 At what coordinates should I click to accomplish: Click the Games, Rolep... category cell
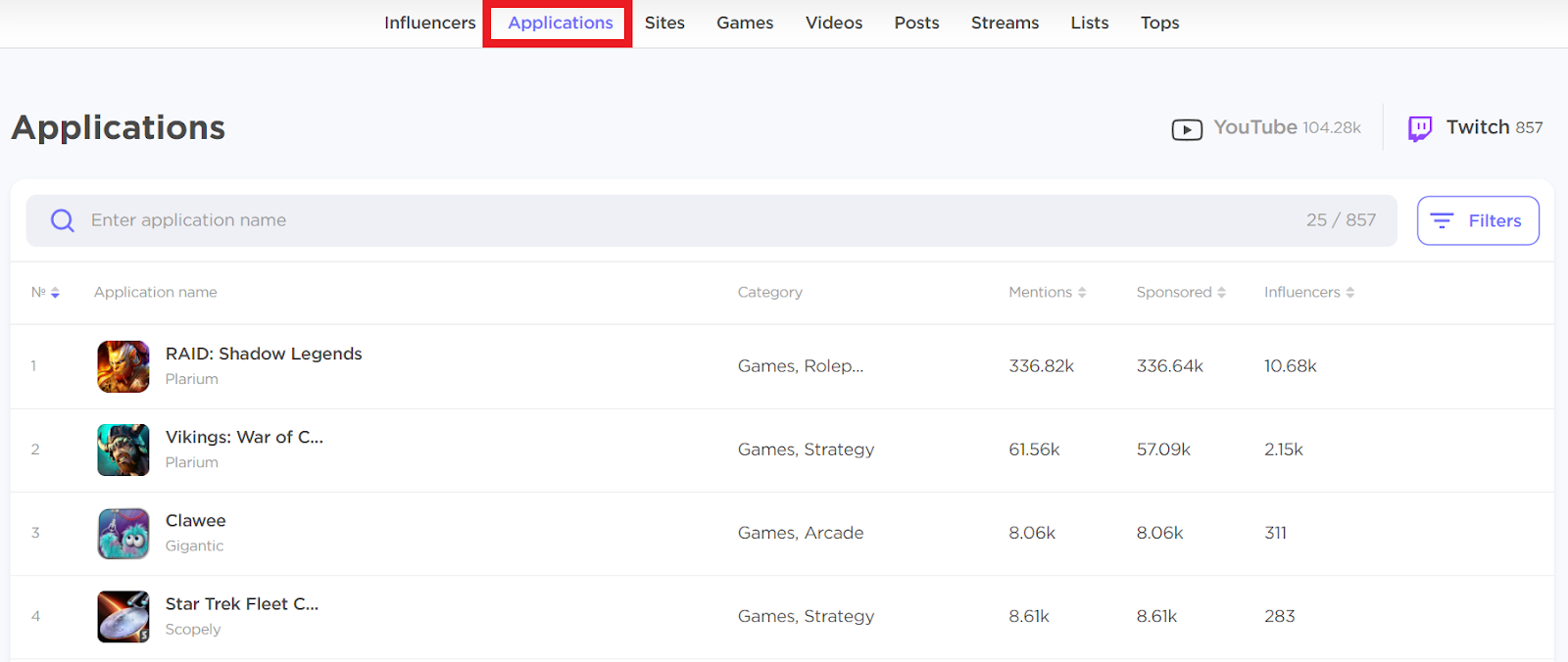tap(801, 366)
